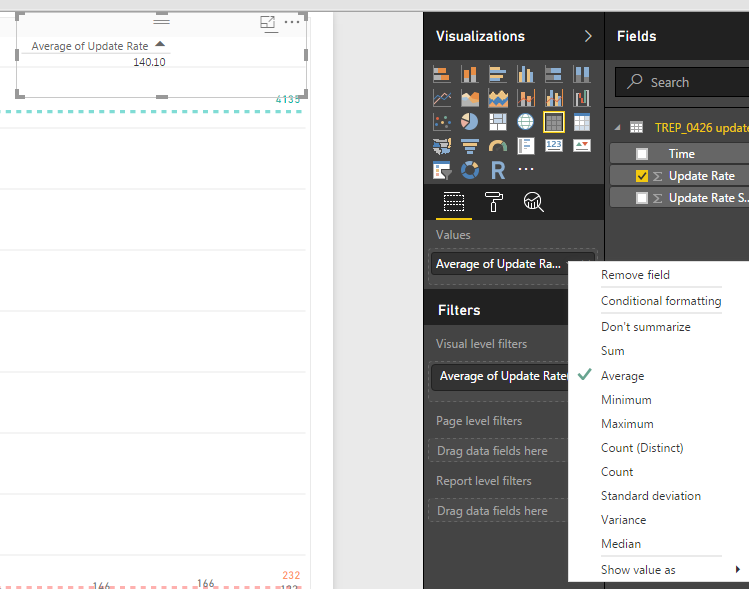The height and width of the screenshot is (589, 749).
Task: Collapse the Visualizations pane chevron
Action: tap(588, 36)
